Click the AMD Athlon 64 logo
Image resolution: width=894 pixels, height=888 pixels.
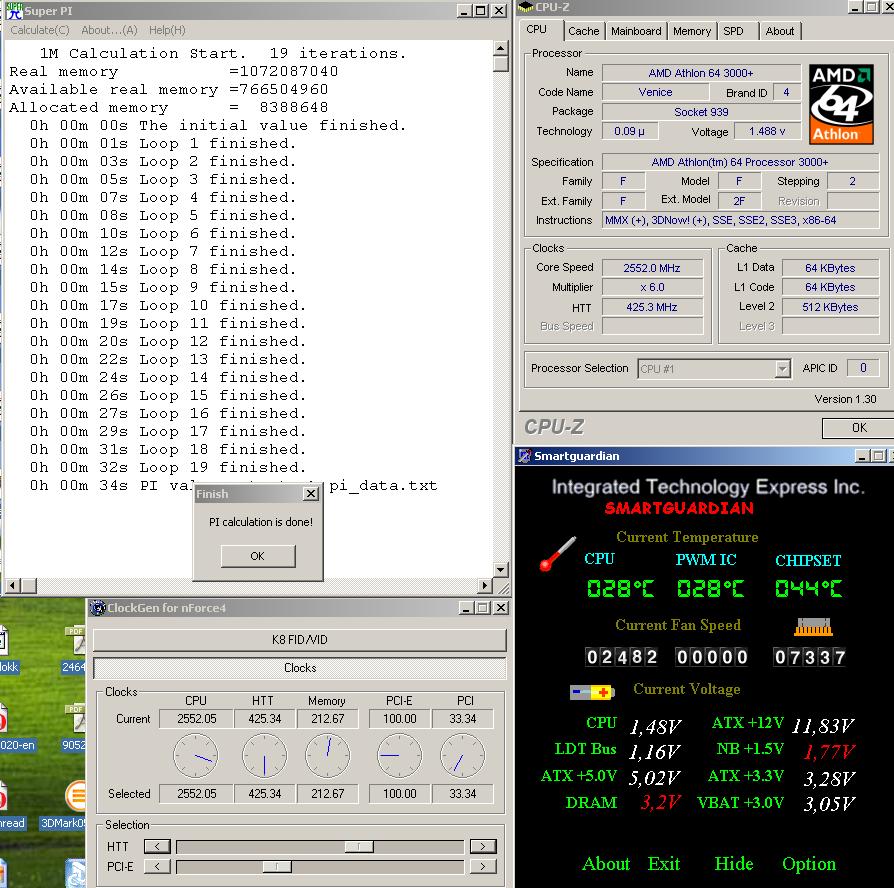click(x=841, y=103)
